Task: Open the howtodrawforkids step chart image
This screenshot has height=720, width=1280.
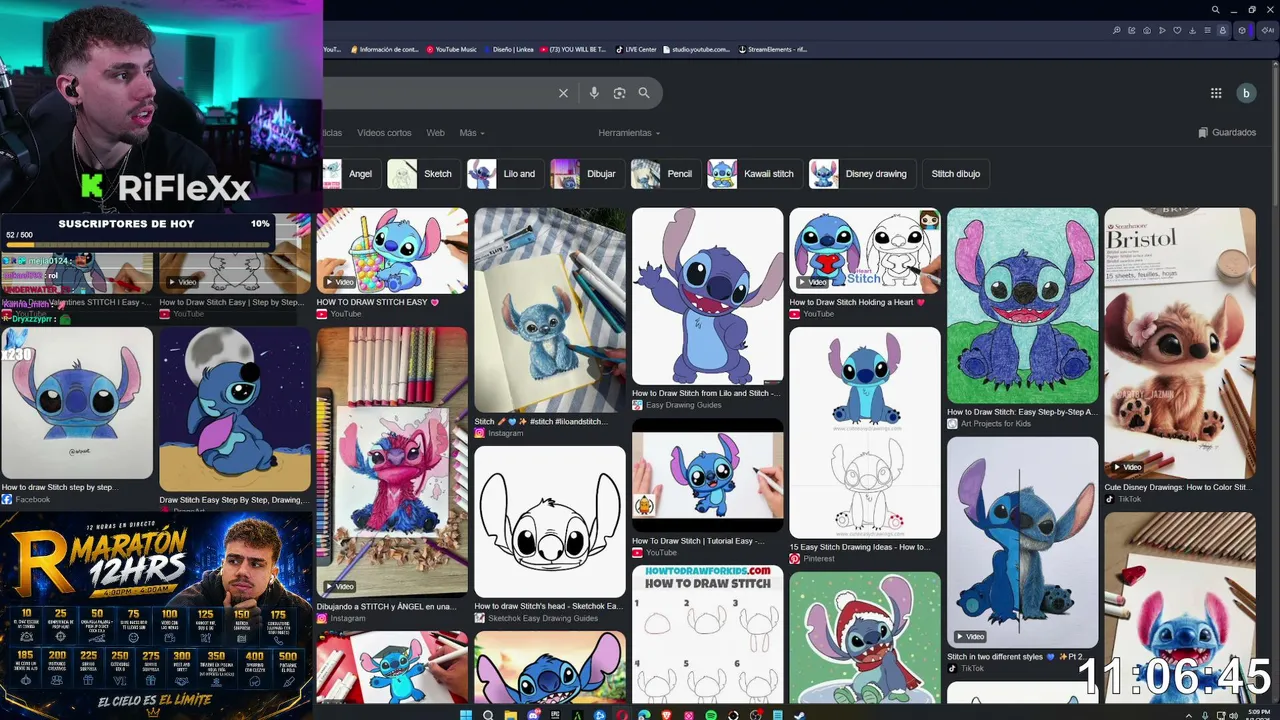Action: coord(708,634)
